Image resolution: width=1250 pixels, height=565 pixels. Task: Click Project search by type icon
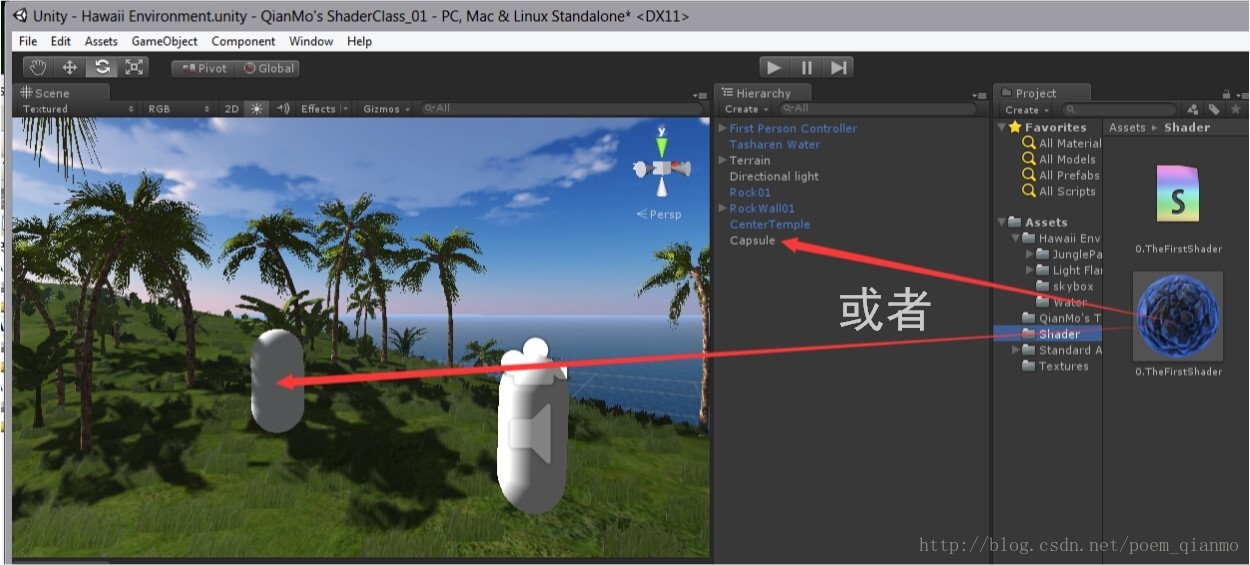click(1192, 109)
